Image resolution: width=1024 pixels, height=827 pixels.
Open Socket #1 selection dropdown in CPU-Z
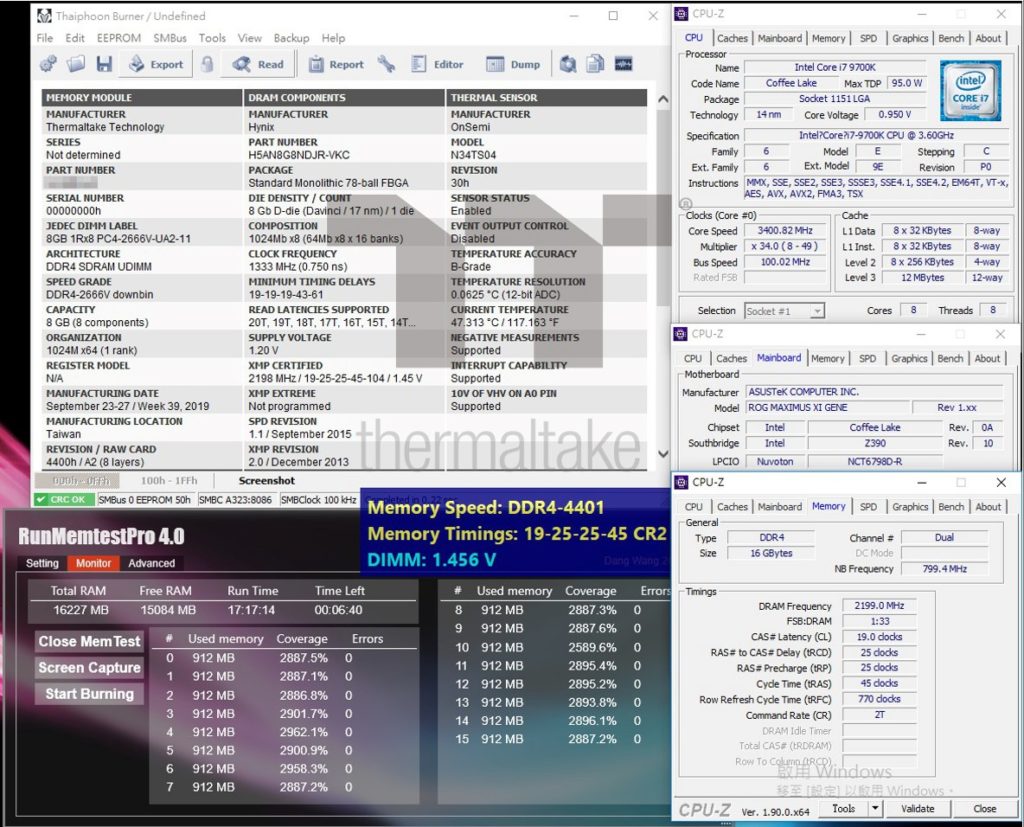click(785, 311)
